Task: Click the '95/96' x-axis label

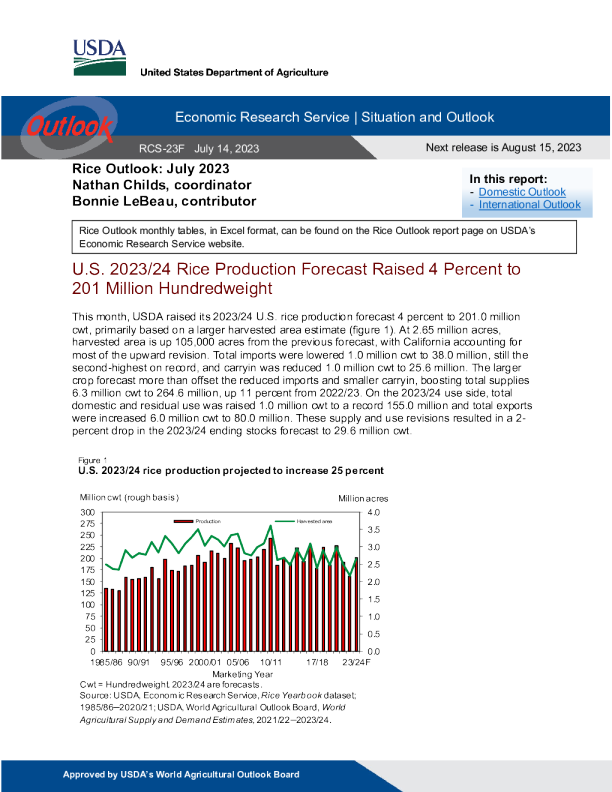Action: [172, 662]
